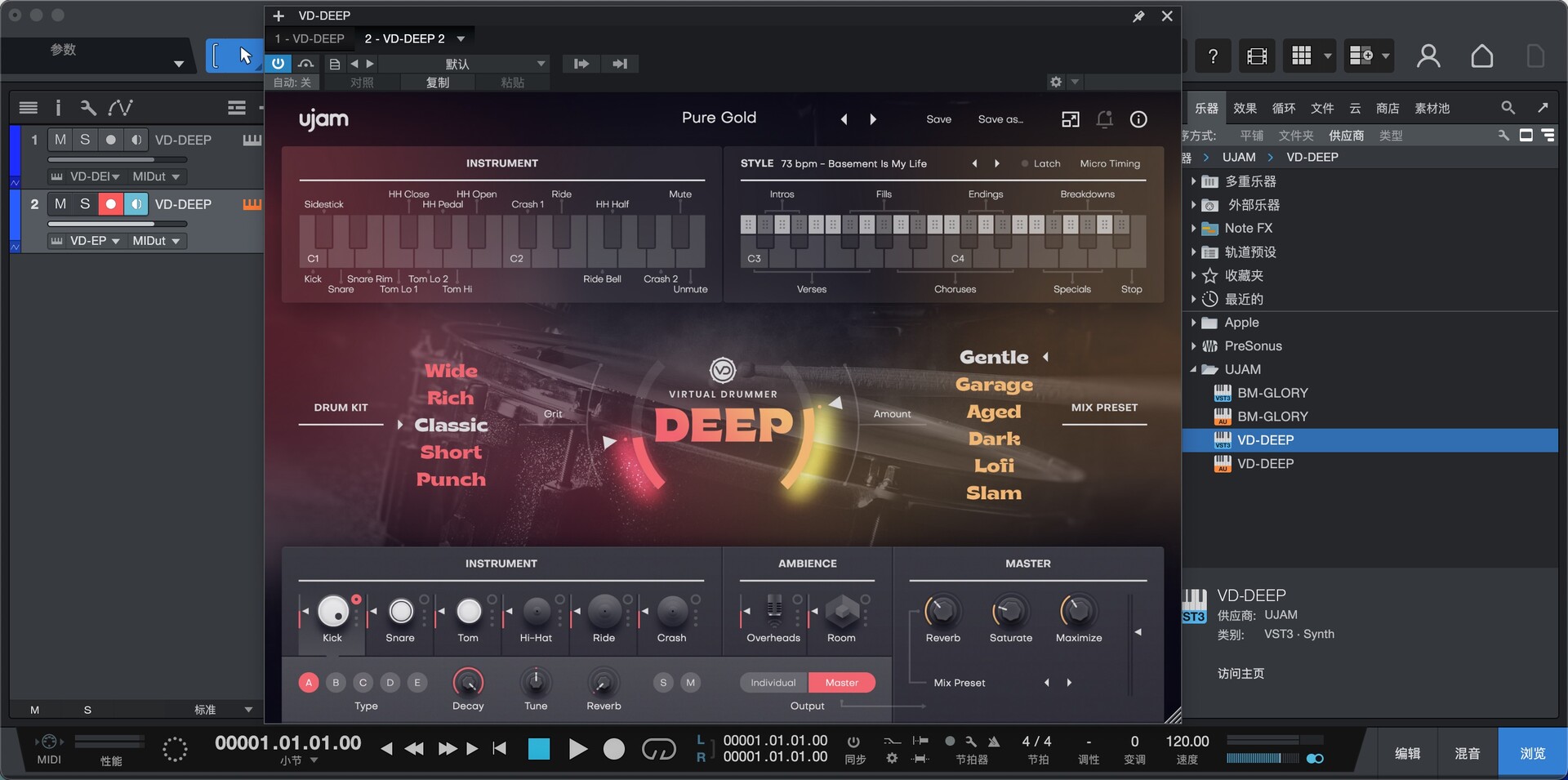This screenshot has height=780, width=1568.
Task: Toggle the transport loop icon
Action: (x=658, y=749)
